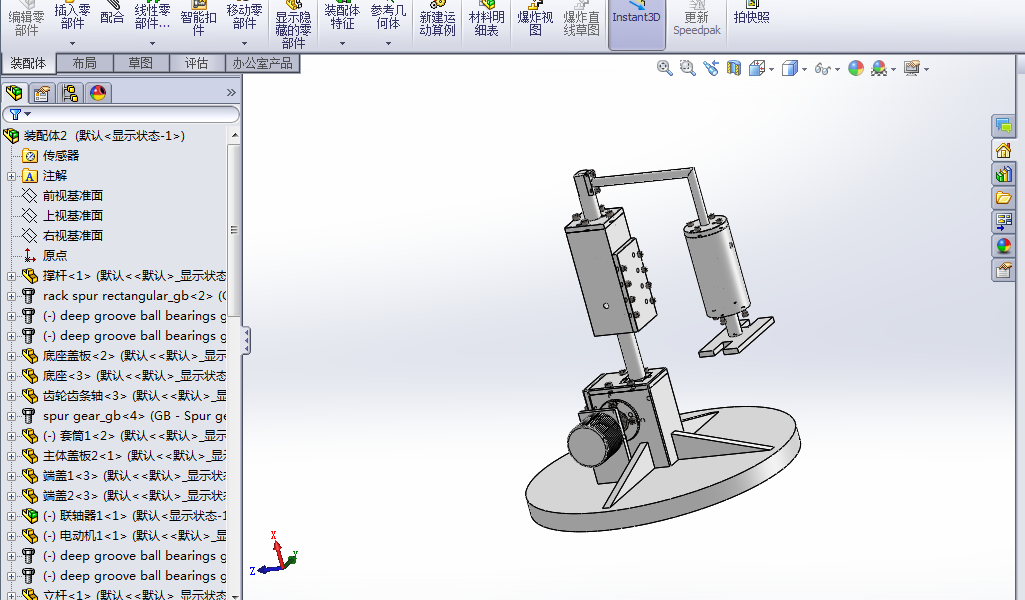The height and width of the screenshot is (600, 1025).
Task: Open 线性零部件 dropdown arrow
Action: click(152, 44)
